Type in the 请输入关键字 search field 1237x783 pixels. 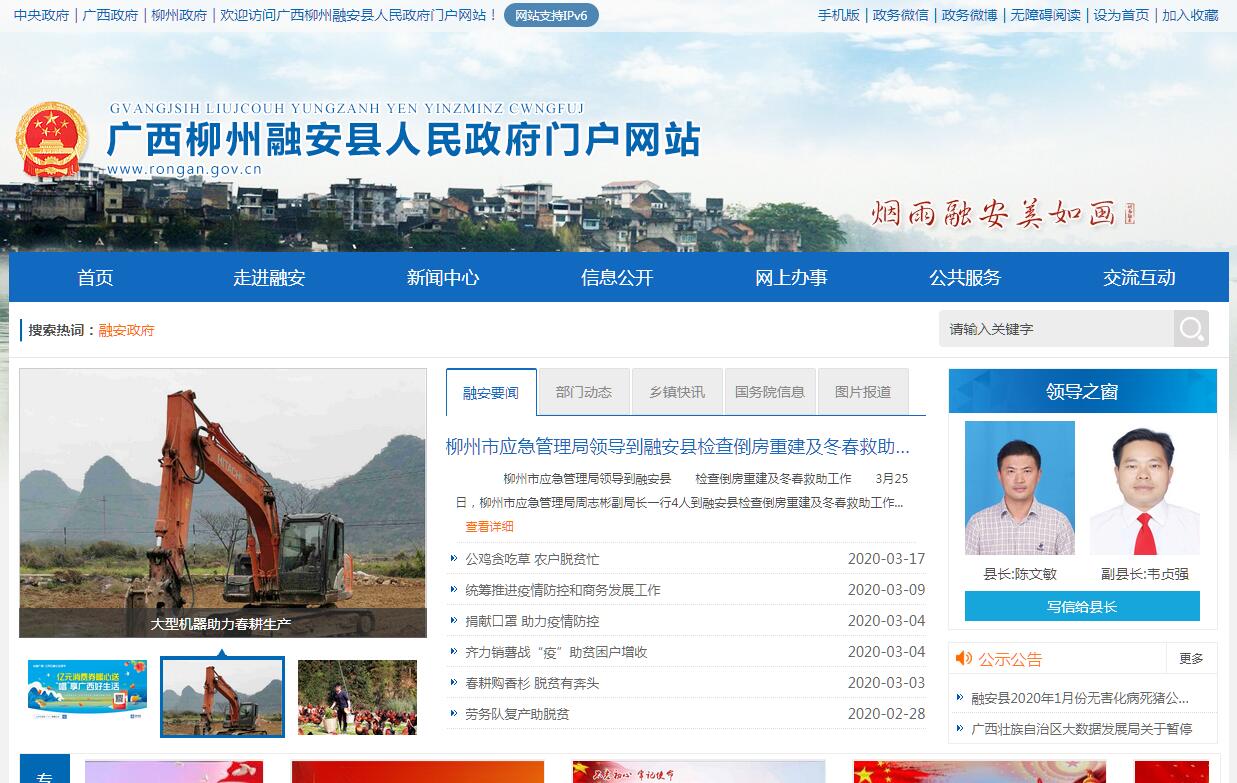click(x=1055, y=329)
